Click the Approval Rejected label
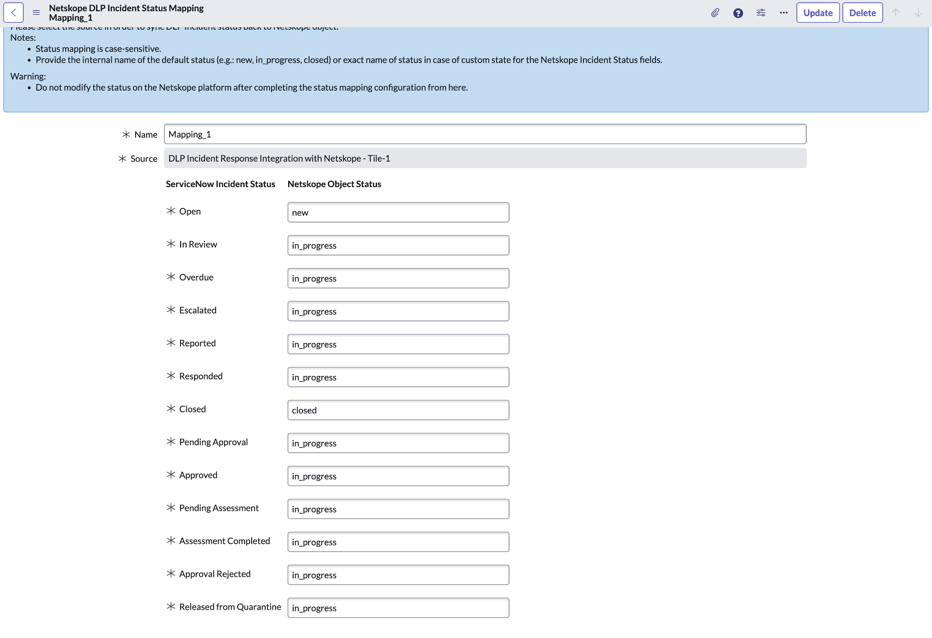Viewport: 932px width, 638px height. [x=215, y=574]
